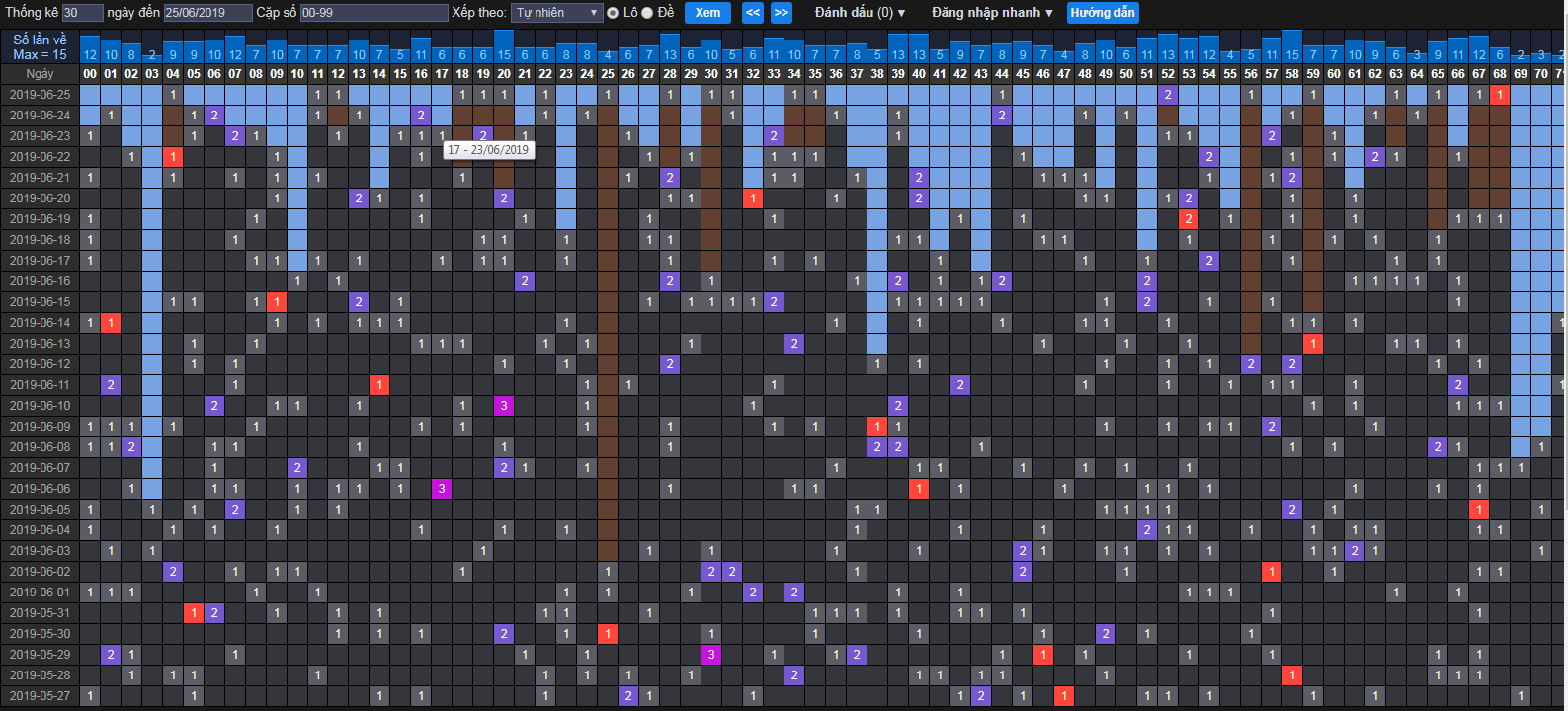The height and width of the screenshot is (711, 1568).
Task: Click red cell in 2019-06-25 row, column 68
Action: (1500, 95)
